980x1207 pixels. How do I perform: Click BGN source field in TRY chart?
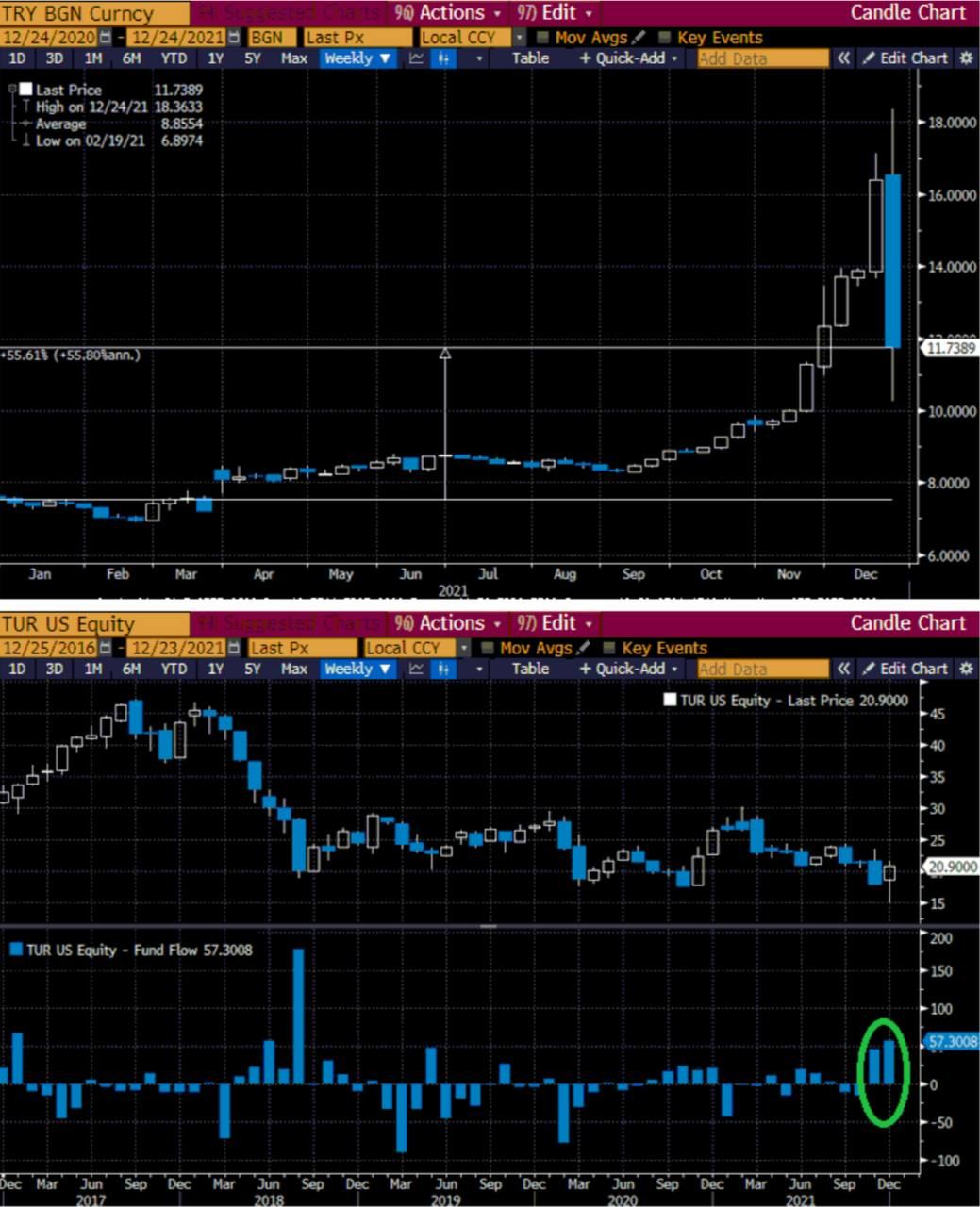click(x=272, y=38)
